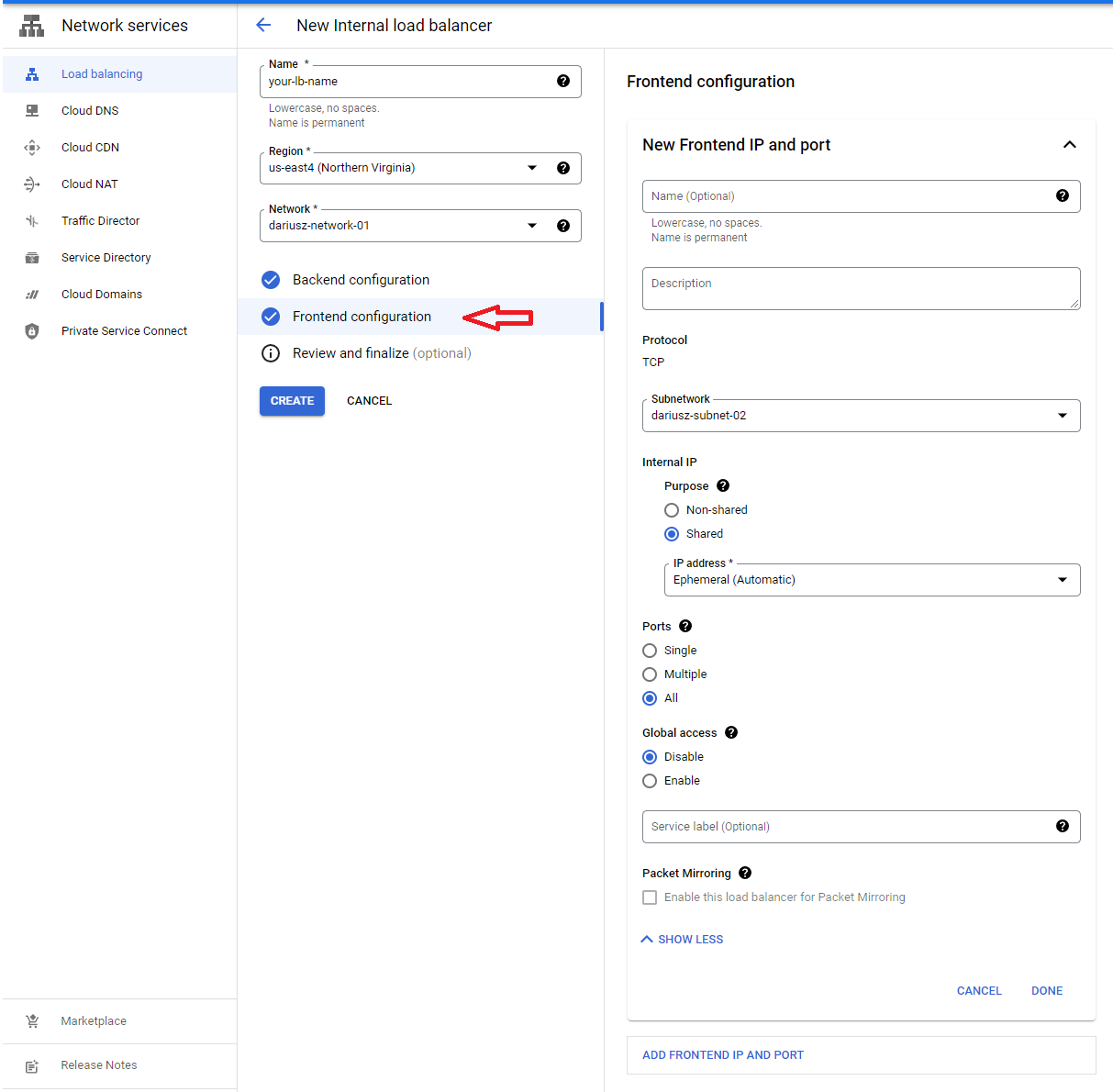Open help icon in frontend Name field
The image size is (1113, 1092).
(x=1063, y=195)
